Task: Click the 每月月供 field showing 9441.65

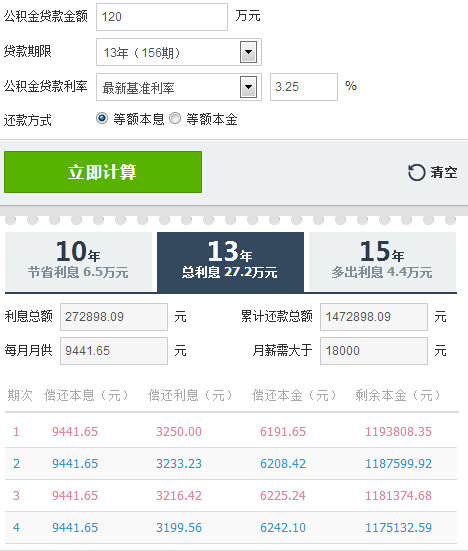Action: pyautogui.click(x=114, y=351)
